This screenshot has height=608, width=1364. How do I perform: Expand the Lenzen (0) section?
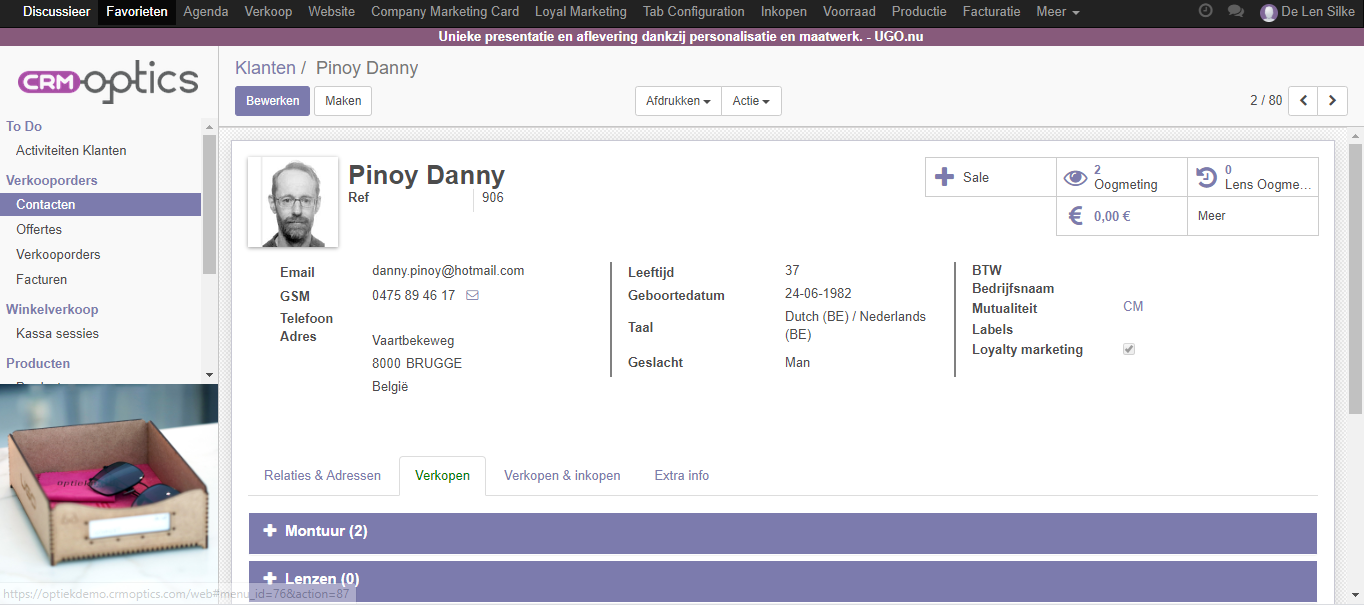pyautogui.click(x=782, y=580)
